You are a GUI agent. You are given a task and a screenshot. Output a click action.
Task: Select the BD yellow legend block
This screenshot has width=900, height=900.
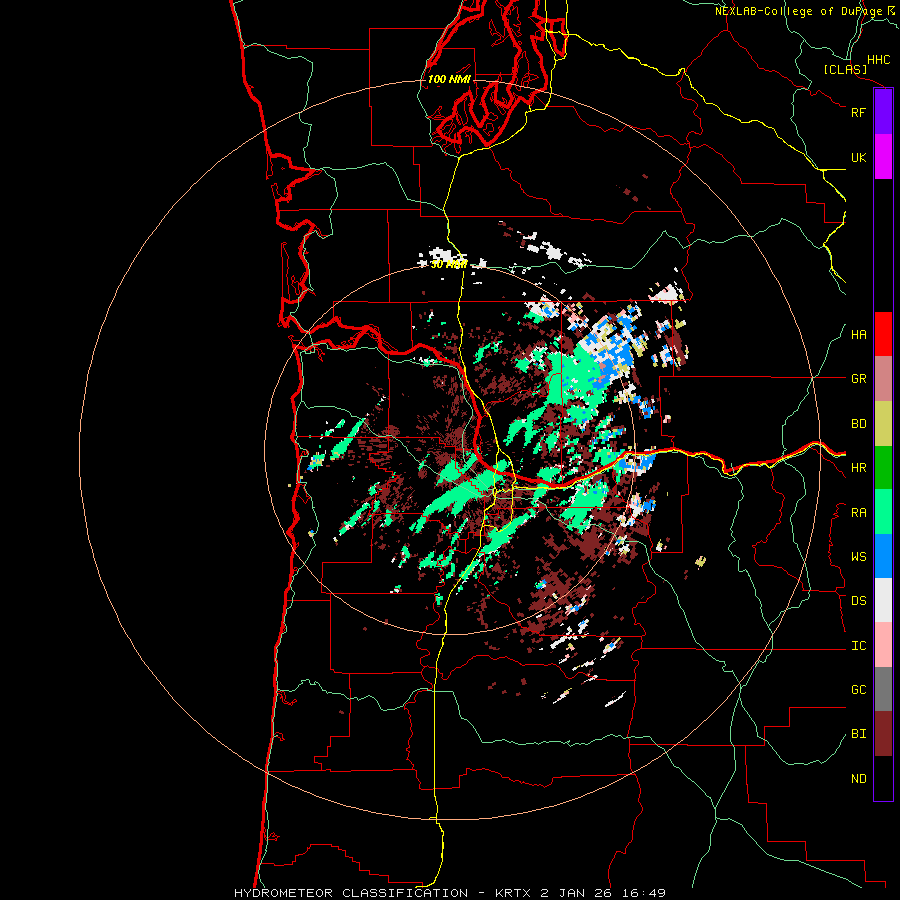[883, 424]
